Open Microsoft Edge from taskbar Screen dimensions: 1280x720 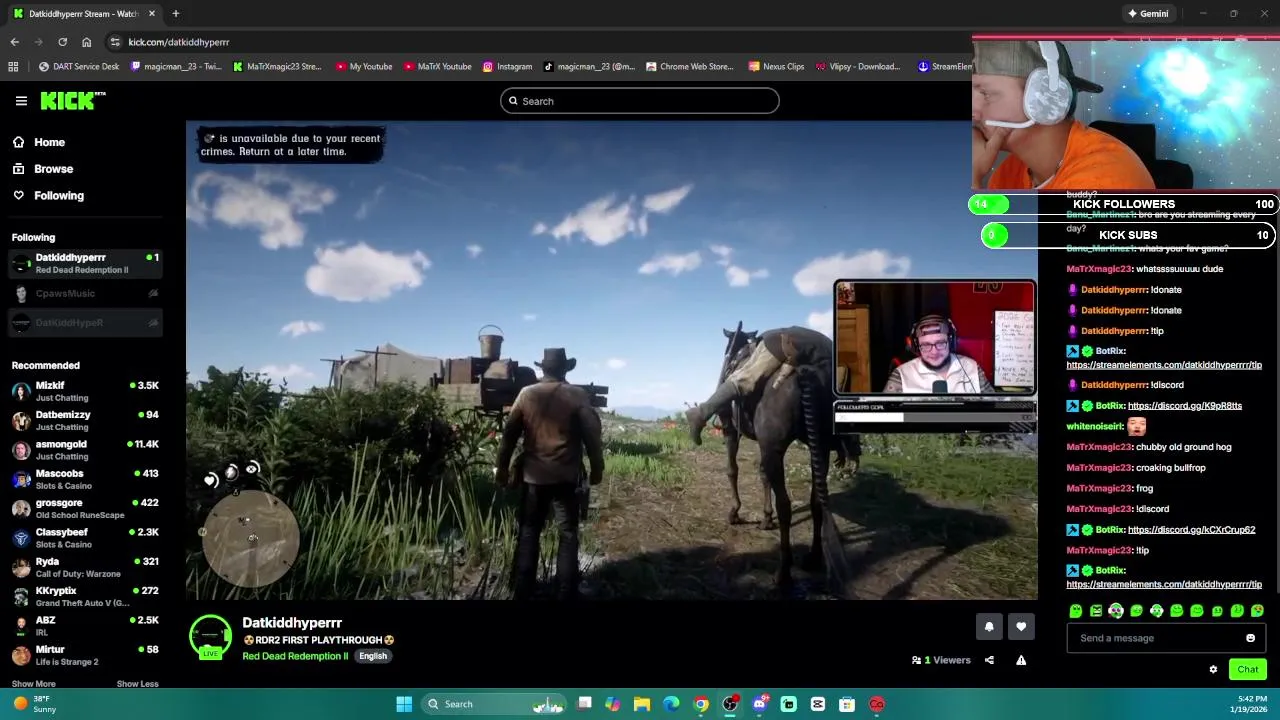pyautogui.click(x=671, y=704)
